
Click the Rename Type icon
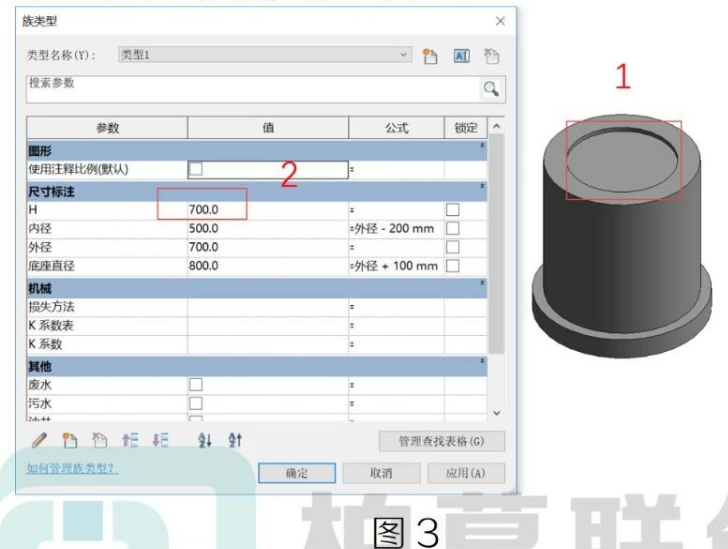point(461,56)
